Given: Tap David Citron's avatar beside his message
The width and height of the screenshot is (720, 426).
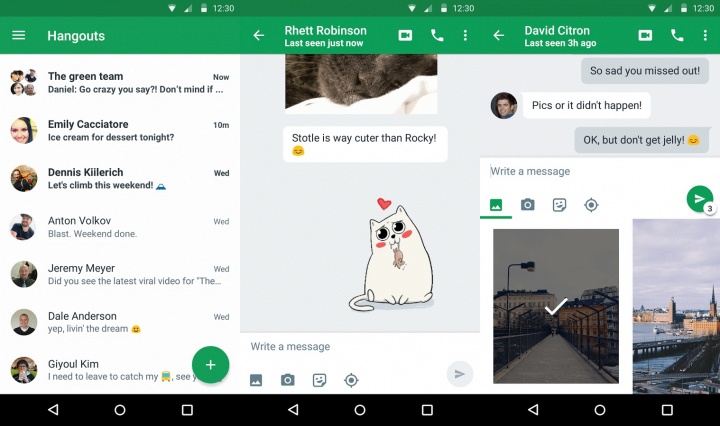Looking at the screenshot, I should tap(504, 106).
